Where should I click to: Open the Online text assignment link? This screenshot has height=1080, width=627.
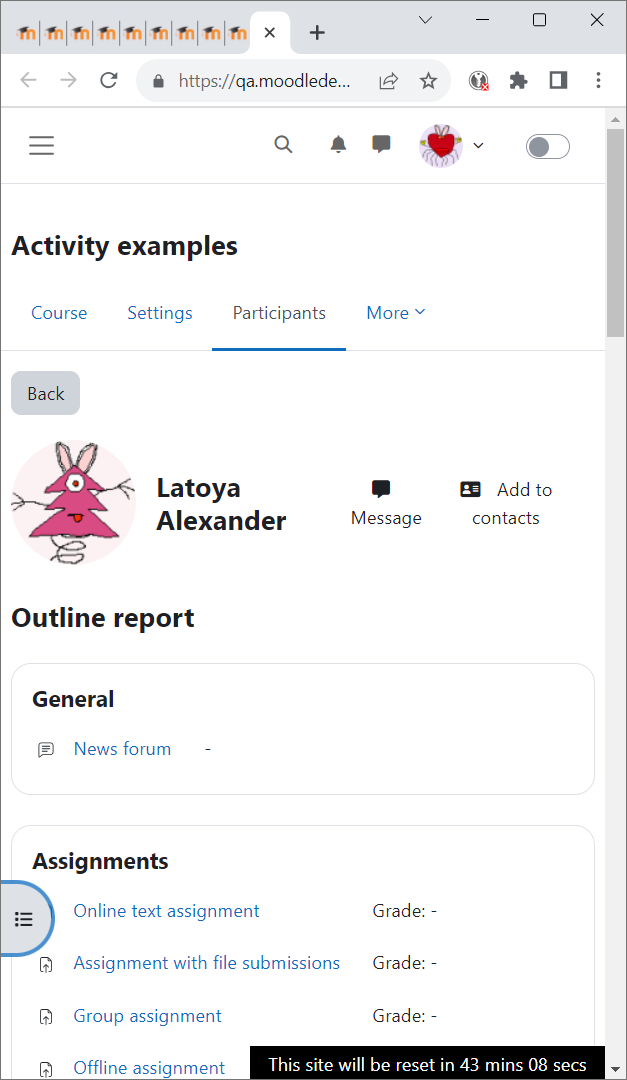coord(166,911)
